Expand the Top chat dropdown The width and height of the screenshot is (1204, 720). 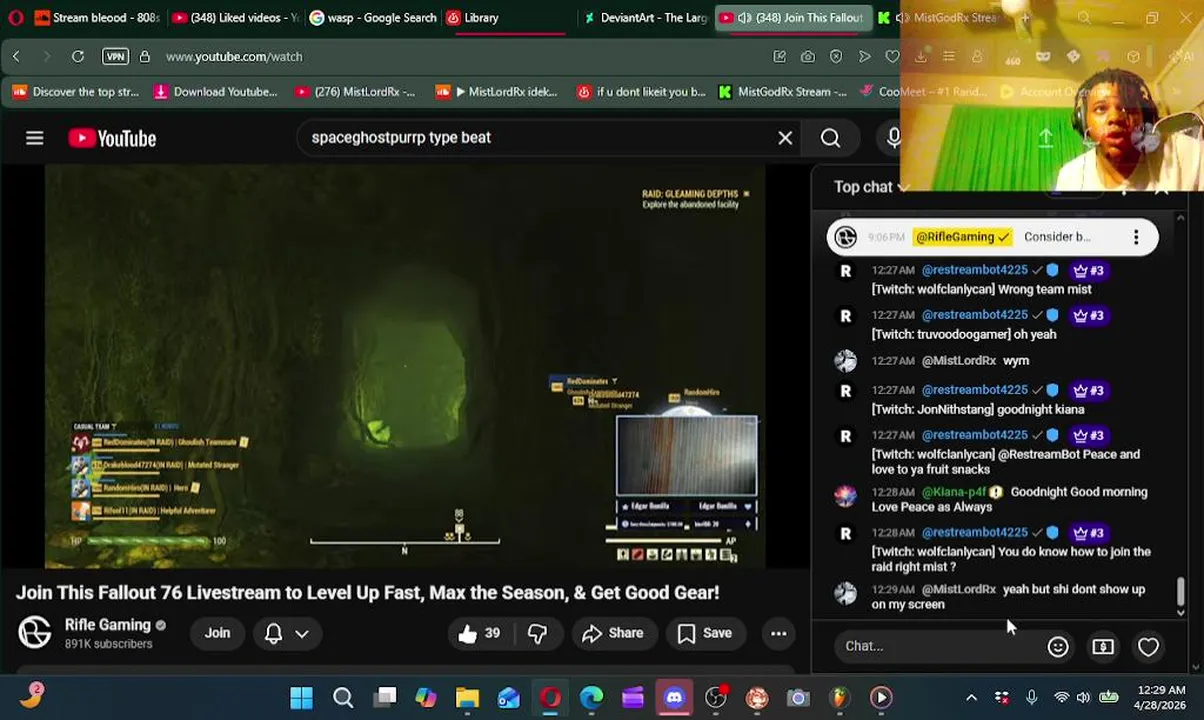tap(872, 187)
